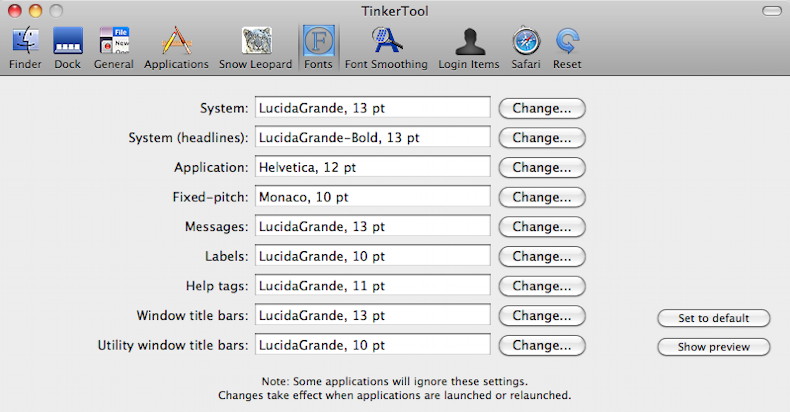790x412 pixels.
Task: Switch to the Dock preferences icon
Action: coord(68,48)
